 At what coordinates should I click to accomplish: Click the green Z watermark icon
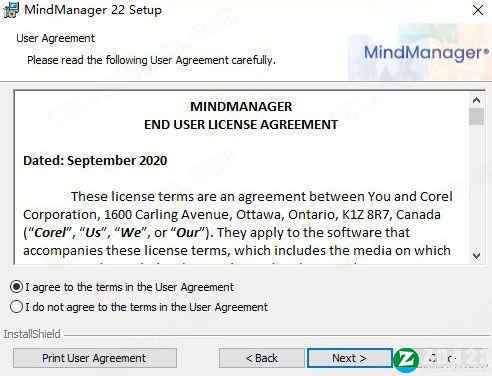click(x=406, y=360)
